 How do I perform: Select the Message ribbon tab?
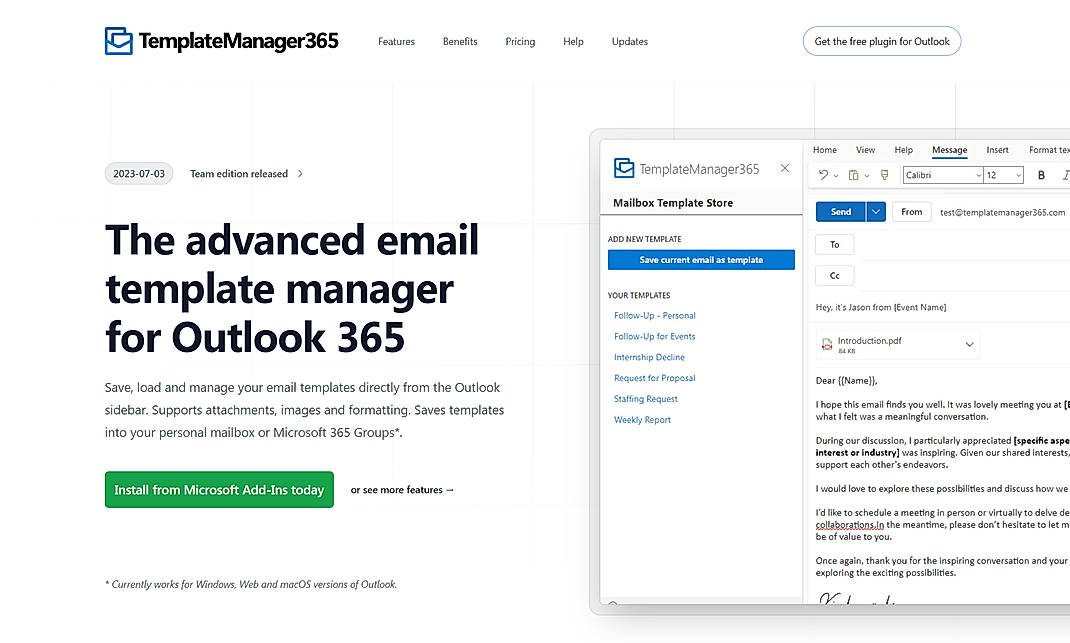click(x=949, y=150)
